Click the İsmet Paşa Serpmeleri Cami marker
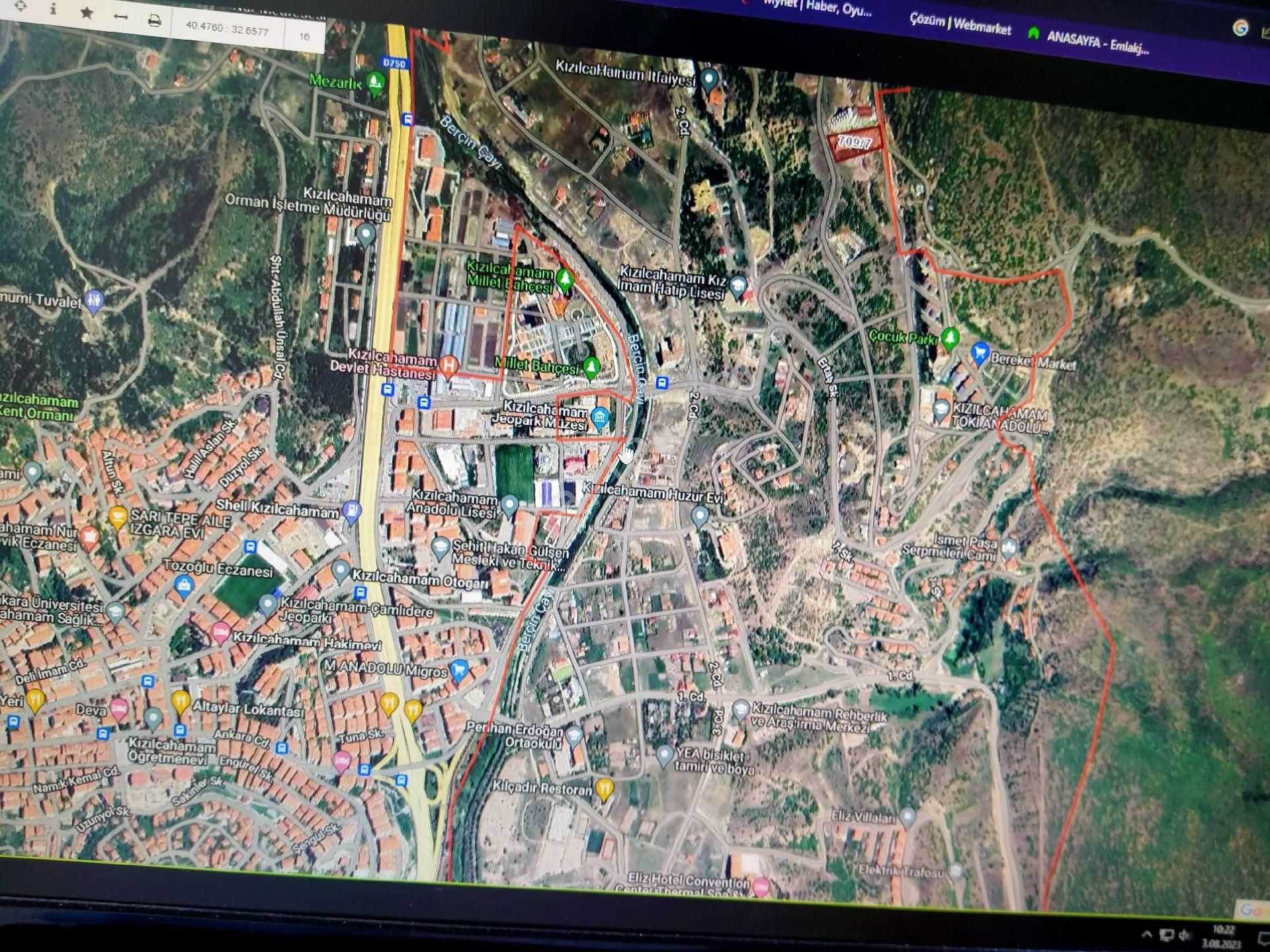The image size is (1270, 952). pyautogui.click(x=1008, y=548)
